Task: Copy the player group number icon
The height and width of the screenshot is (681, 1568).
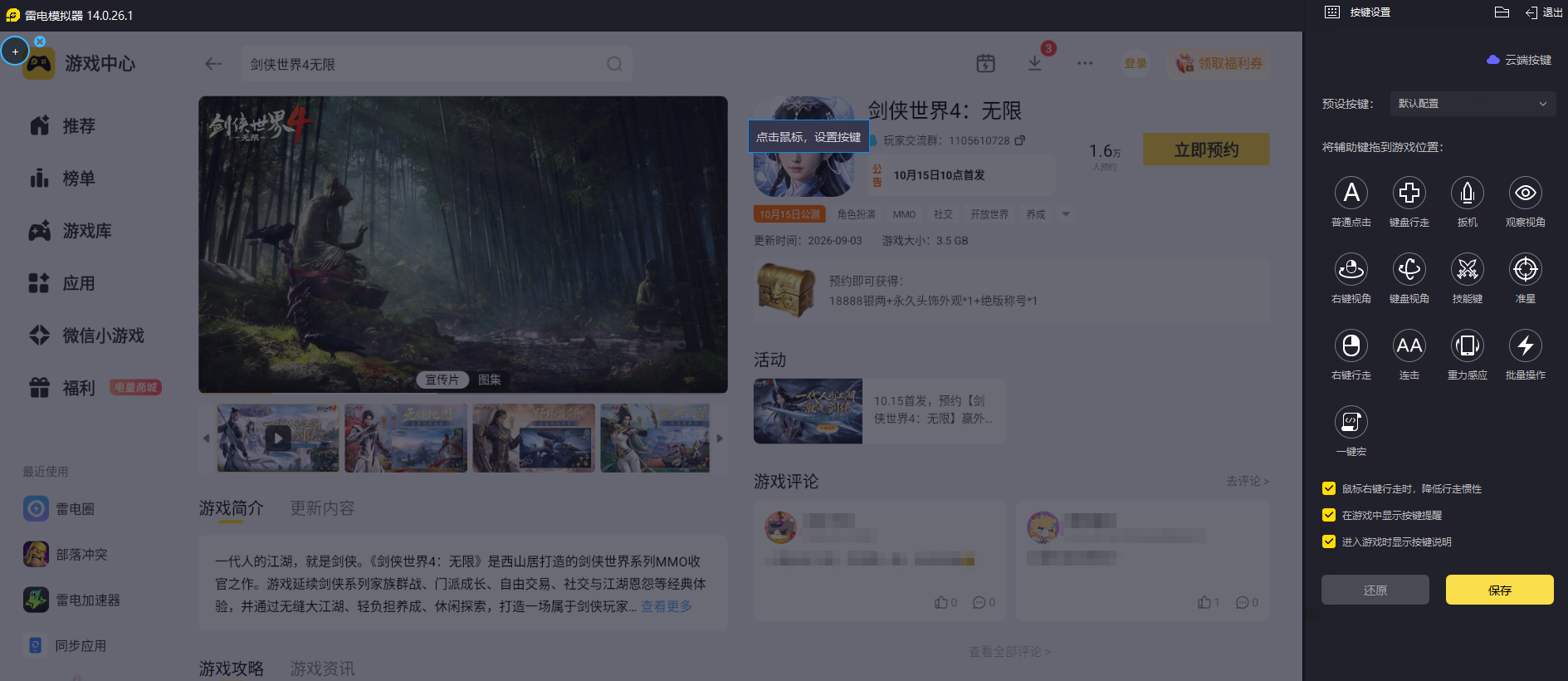Action: coord(1020,140)
